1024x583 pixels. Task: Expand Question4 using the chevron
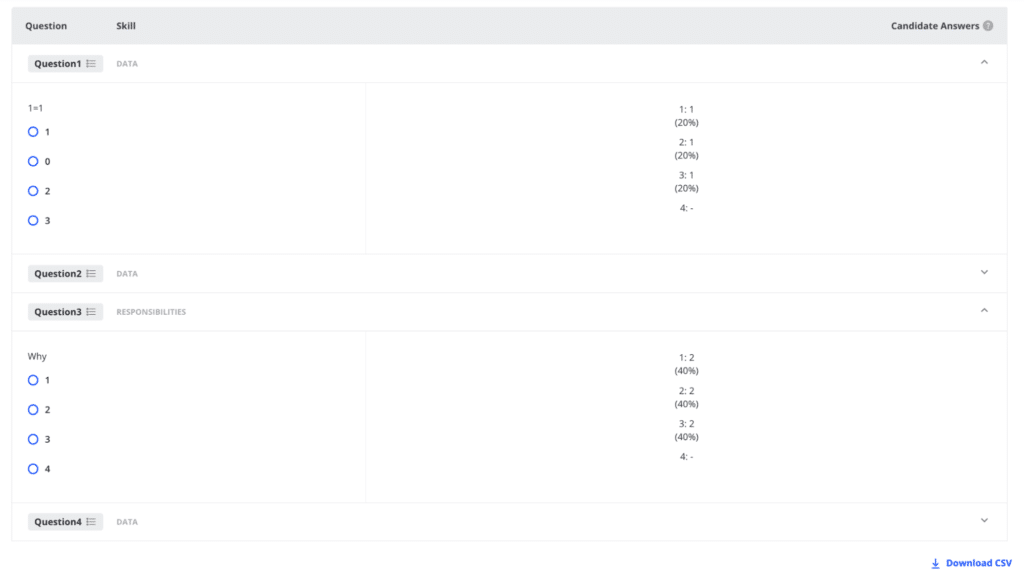click(x=984, y=520)
